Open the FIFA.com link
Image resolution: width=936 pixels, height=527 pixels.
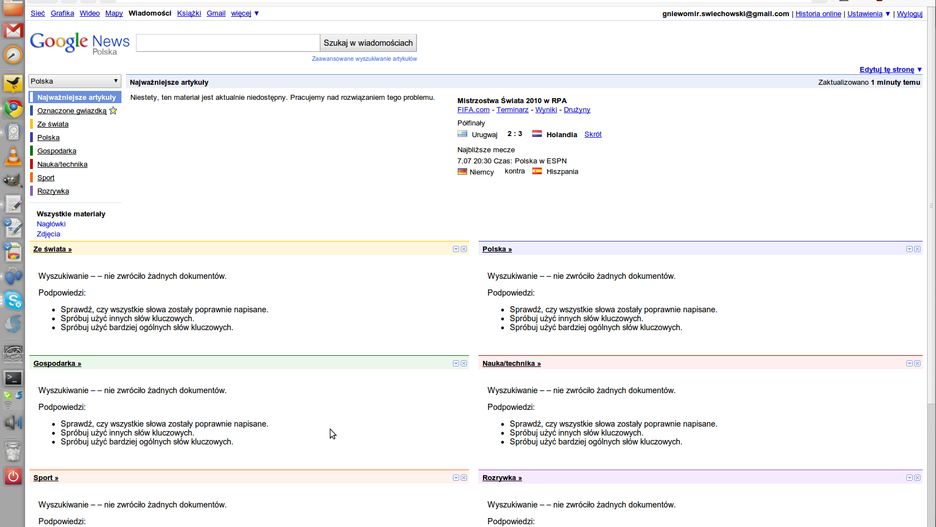pyautogui.click(x=474, y=109)
